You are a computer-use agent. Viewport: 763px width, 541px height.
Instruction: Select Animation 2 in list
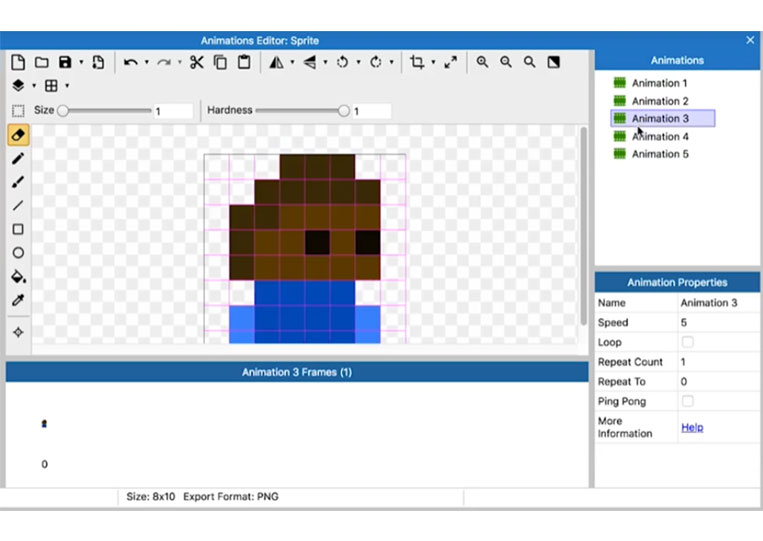pyautogui.click(x=660, y=101)
